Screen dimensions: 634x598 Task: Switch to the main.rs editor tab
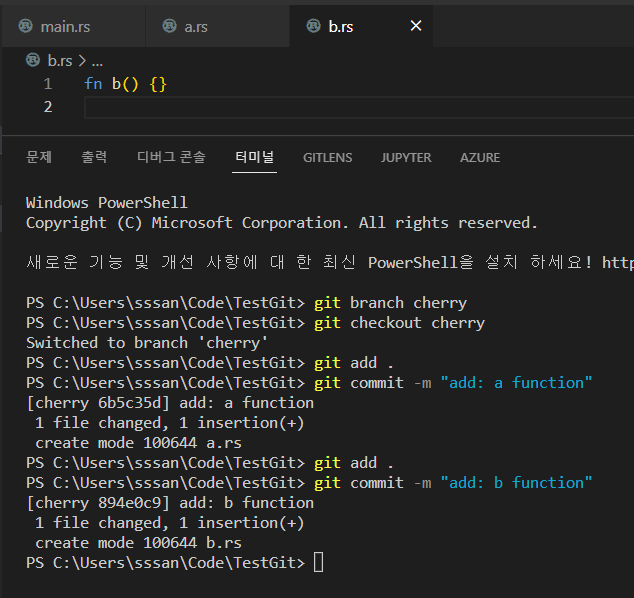click(64, 27)
